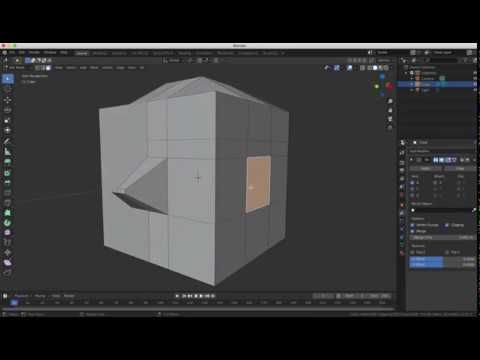Select the Cursor tool in left toolbar

[x=7, y=89]
